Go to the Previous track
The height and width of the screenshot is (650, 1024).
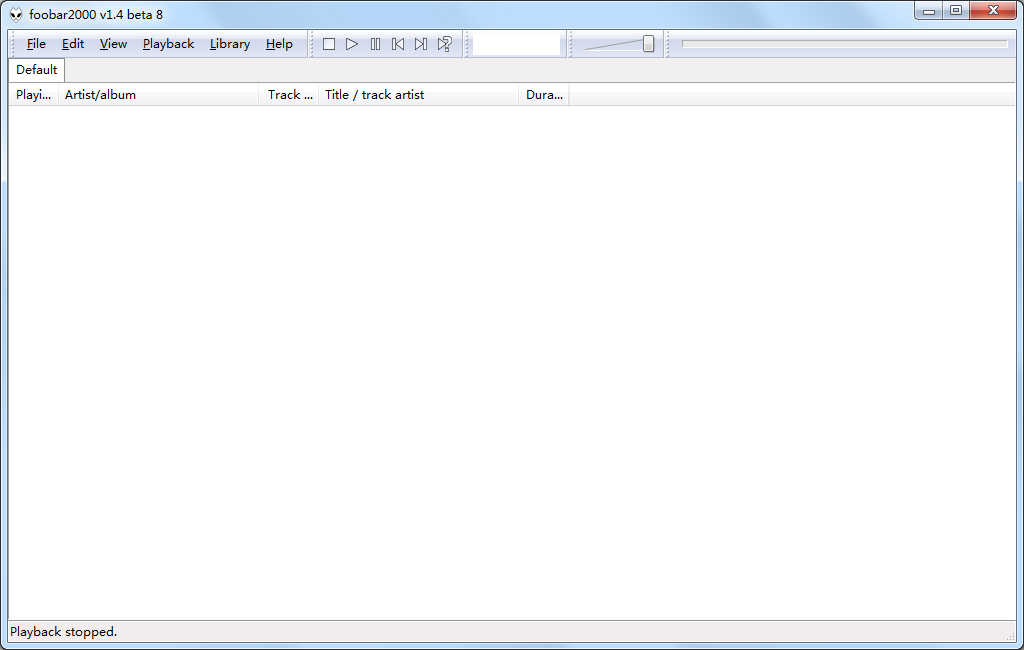pos(398,44)
